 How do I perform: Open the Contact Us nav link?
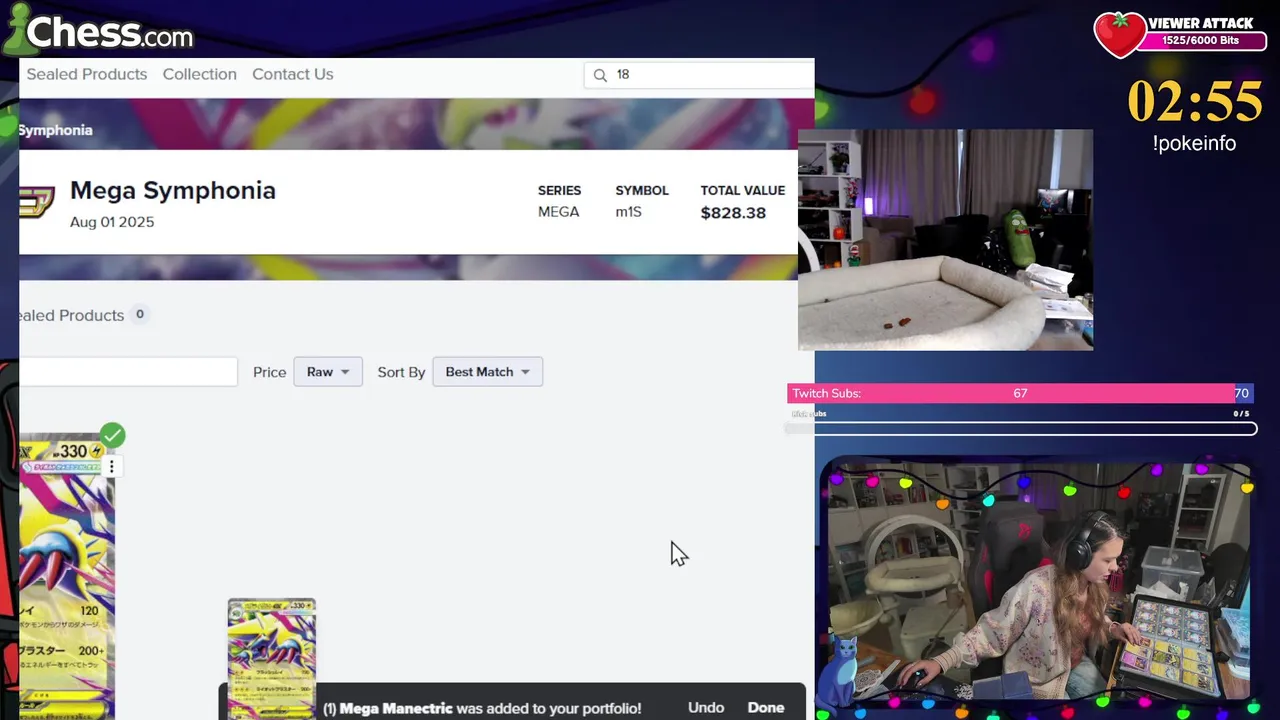point(293,74)
